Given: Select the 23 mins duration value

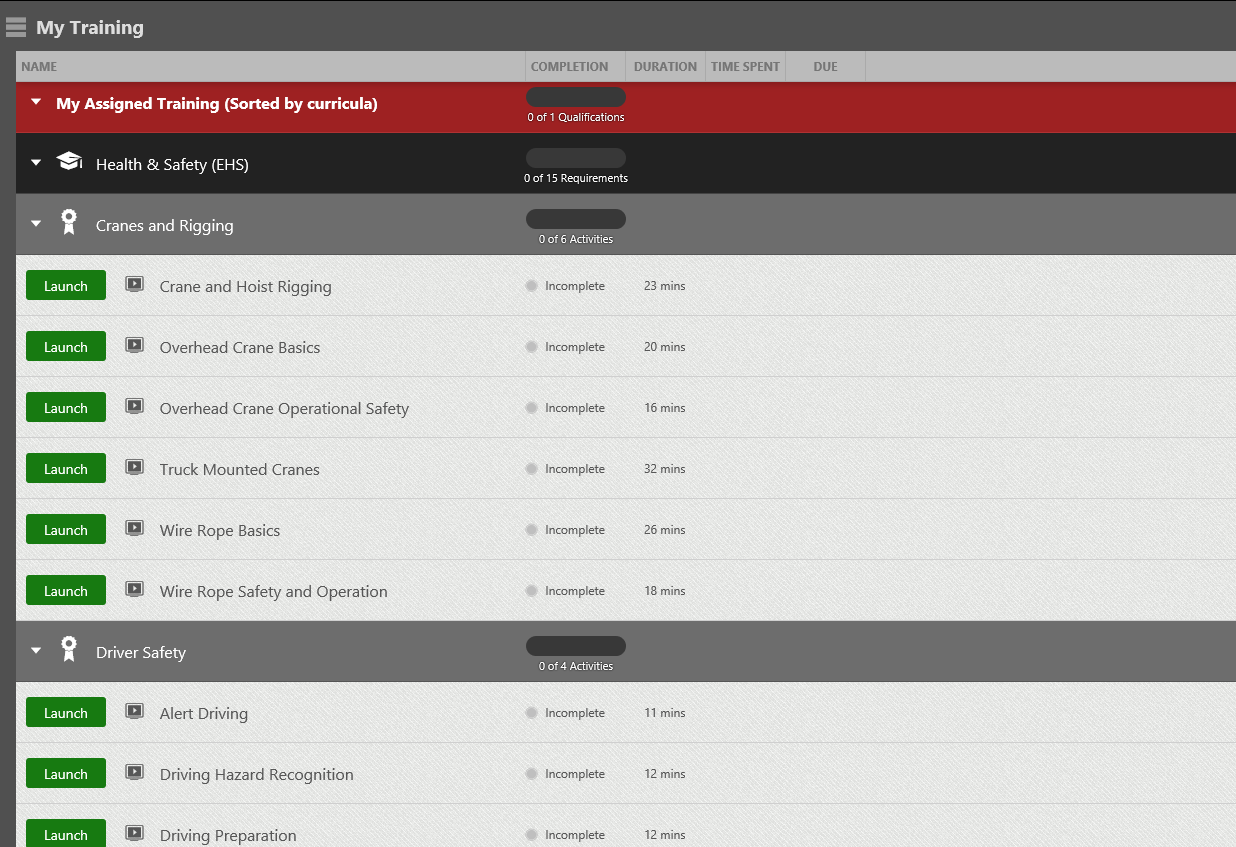Looking at the screenshot, I should pos(664,286).
